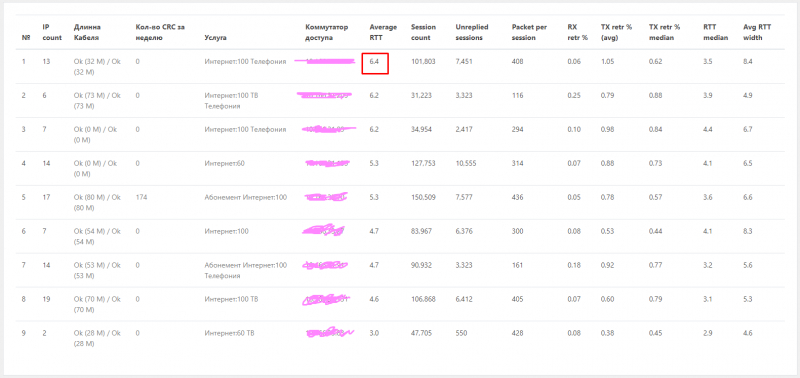Click unreplied sessions value 7,451
The image size is (800, 378).
point(464,62)
